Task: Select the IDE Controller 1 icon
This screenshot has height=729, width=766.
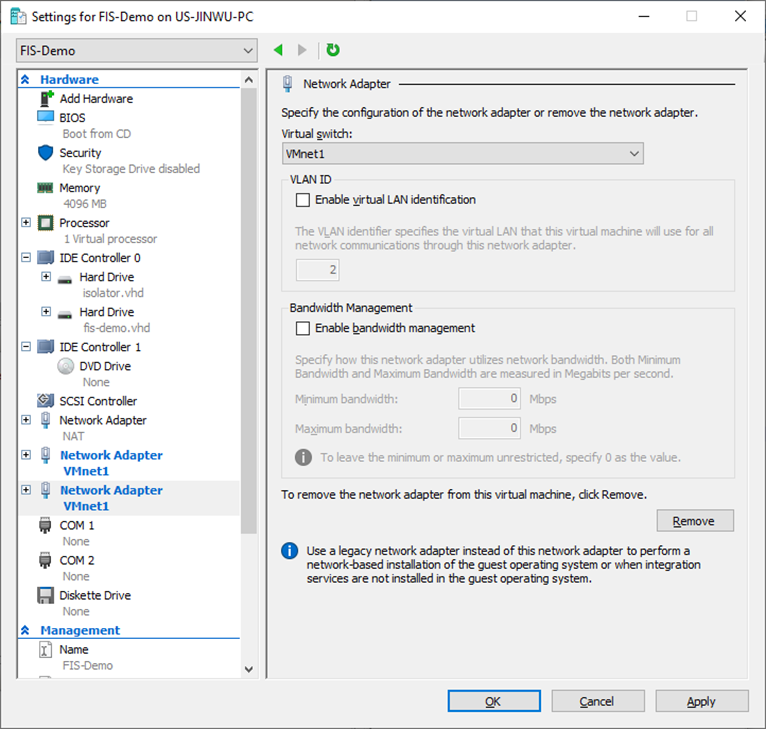Action: (x=45, y=347)
